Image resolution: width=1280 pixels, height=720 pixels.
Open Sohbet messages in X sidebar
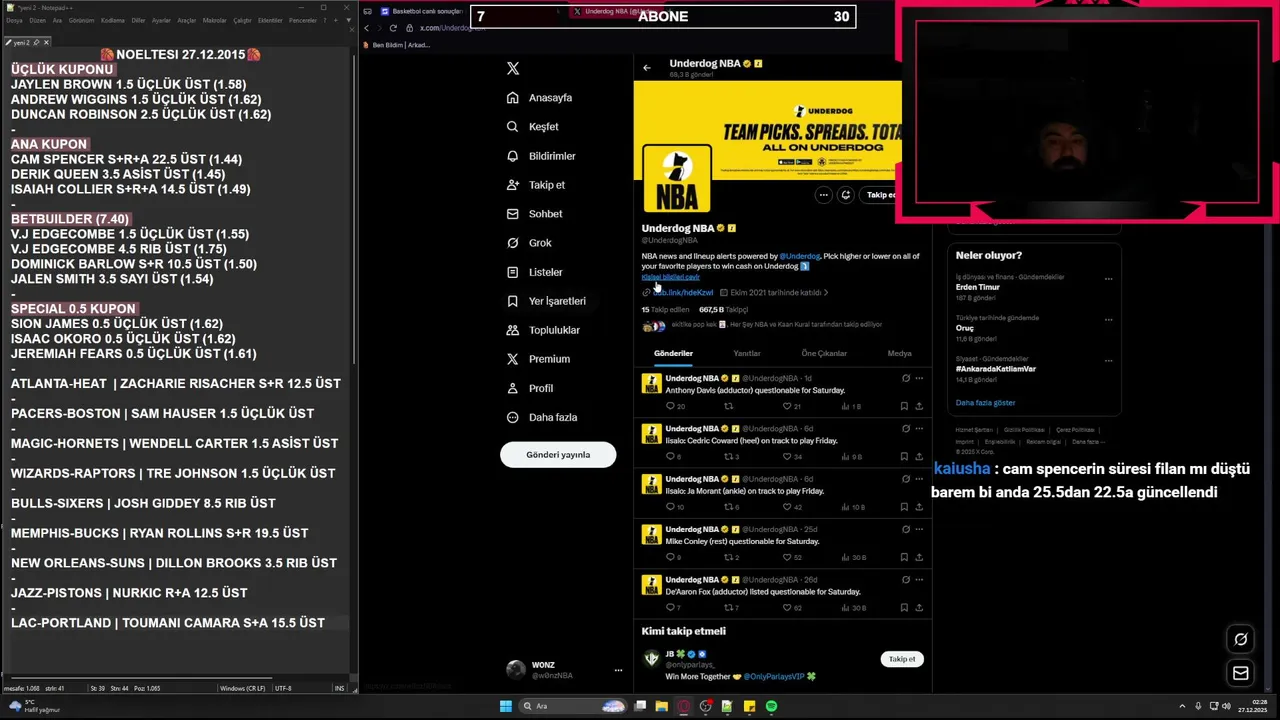point(535,214)
